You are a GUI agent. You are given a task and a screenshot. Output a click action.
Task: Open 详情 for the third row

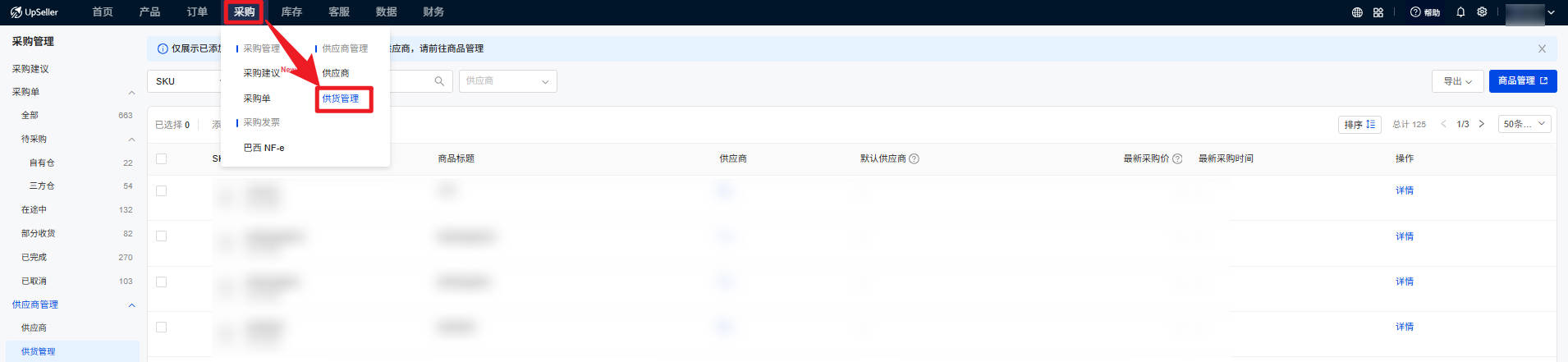tap(1405, 282)
